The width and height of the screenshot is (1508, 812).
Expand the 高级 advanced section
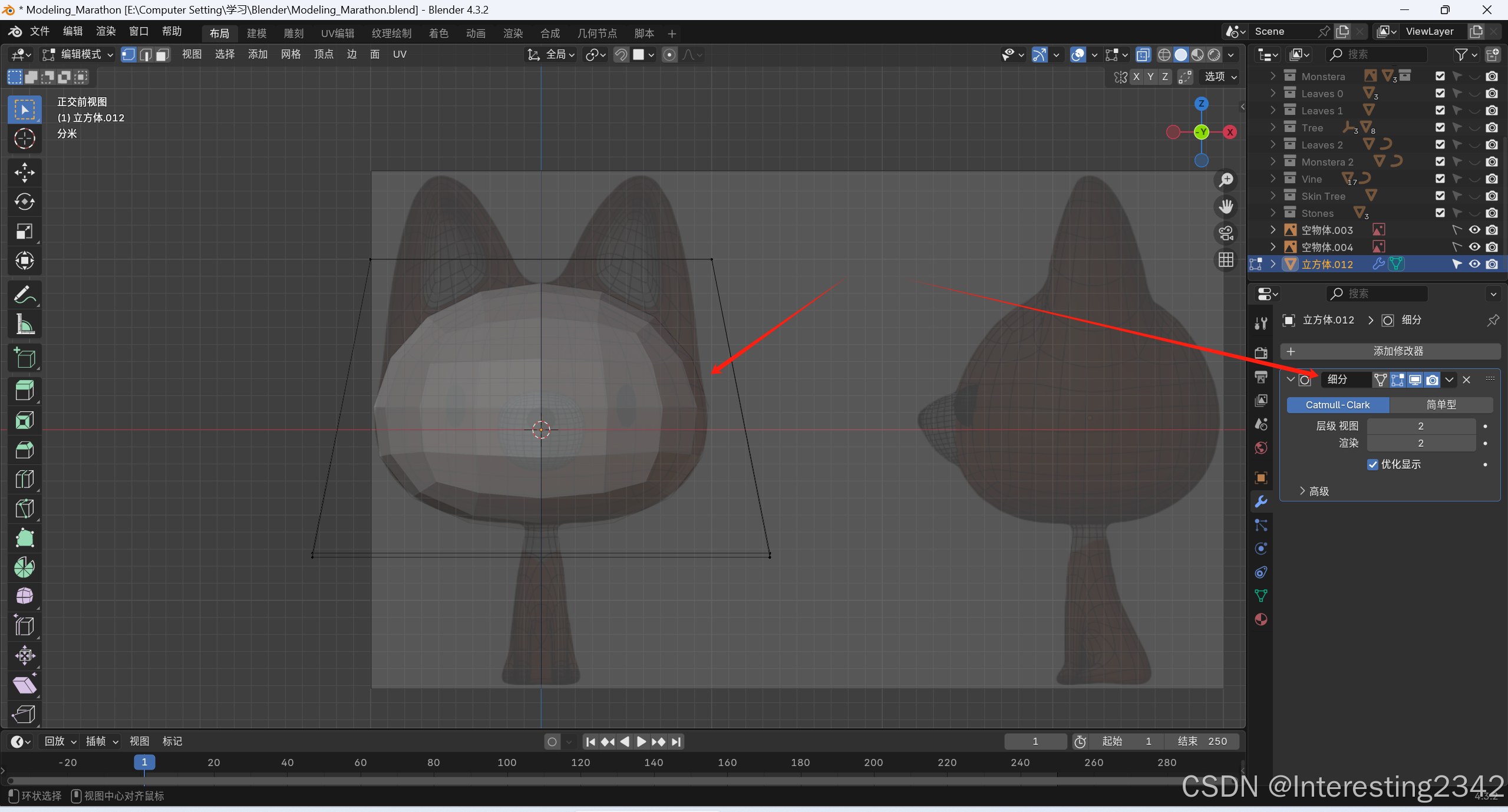coord(1314,491)
